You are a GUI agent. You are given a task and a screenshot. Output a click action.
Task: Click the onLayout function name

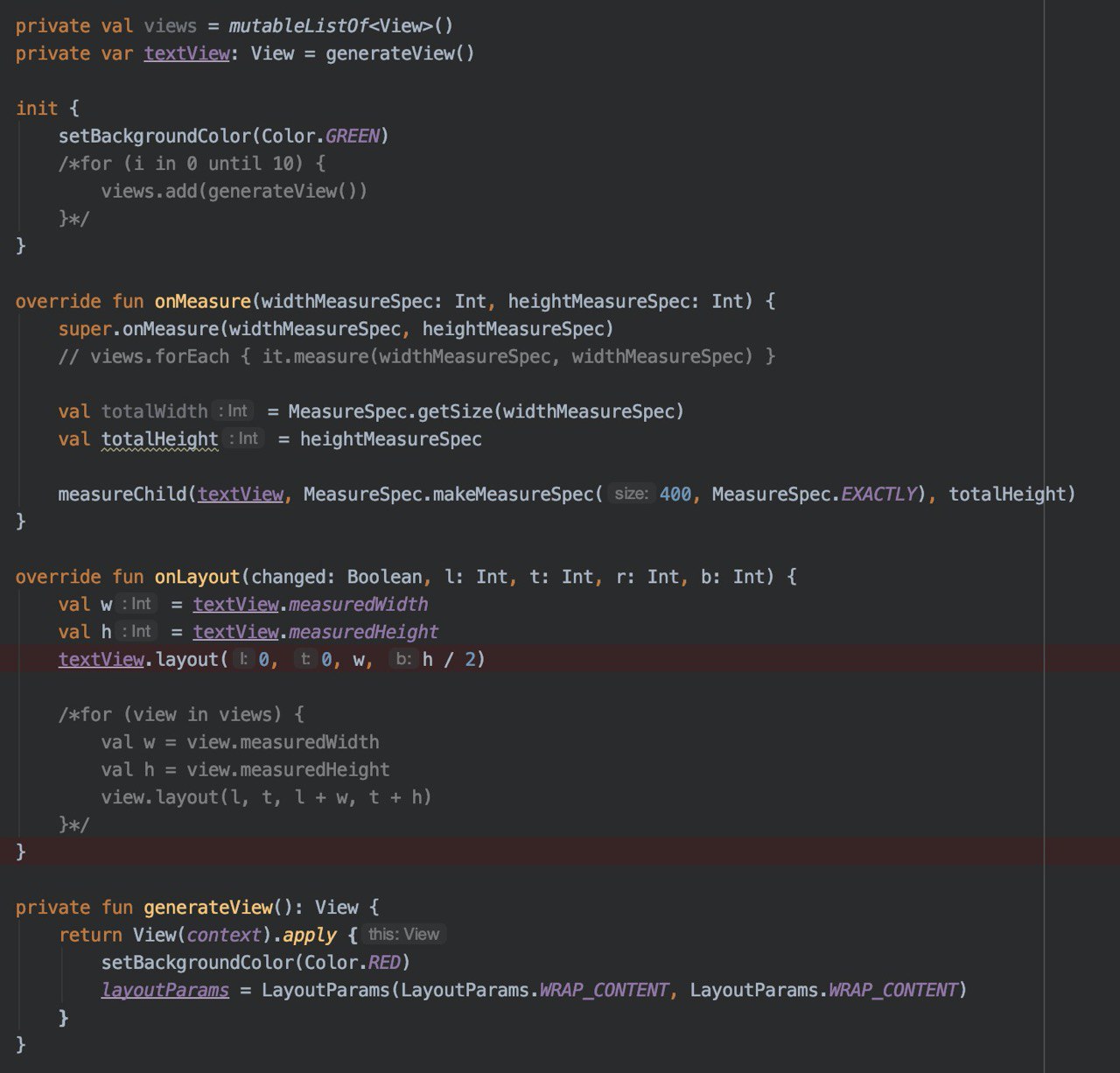coord(197,577)
